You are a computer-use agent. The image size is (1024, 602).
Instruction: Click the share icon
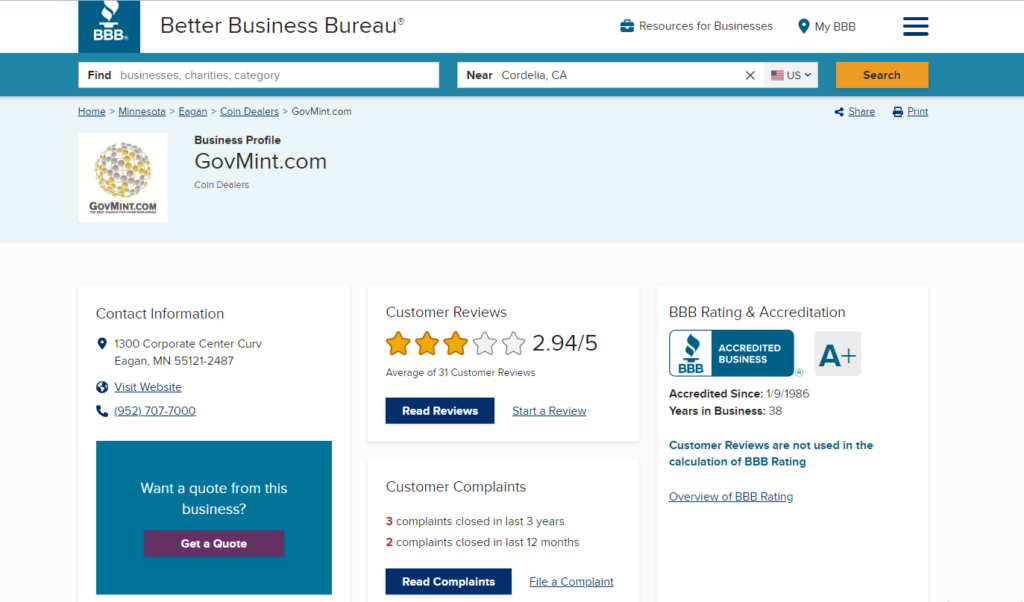839,112
